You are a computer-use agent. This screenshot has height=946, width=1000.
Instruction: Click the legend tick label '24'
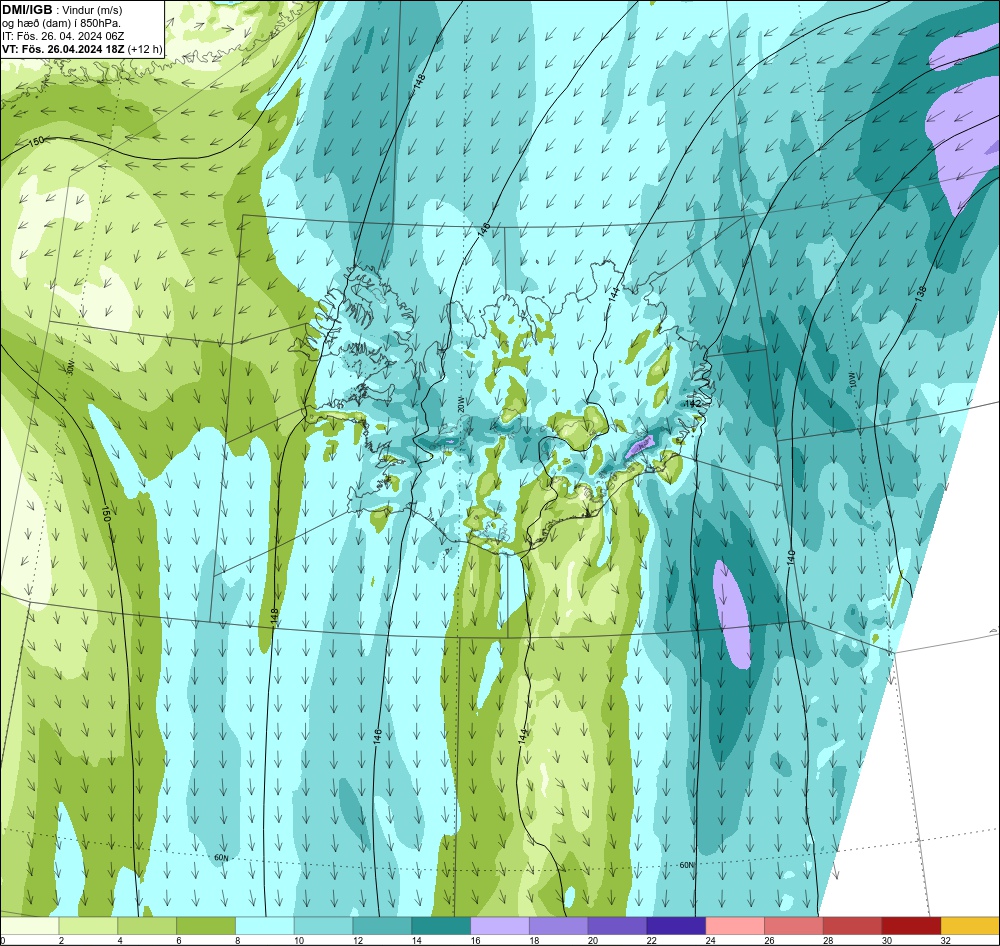711,940
